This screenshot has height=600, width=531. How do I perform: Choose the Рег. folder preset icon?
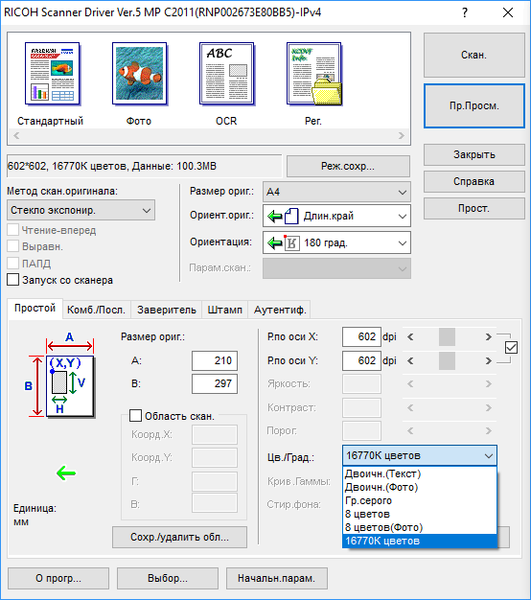[x=314, y=74]
